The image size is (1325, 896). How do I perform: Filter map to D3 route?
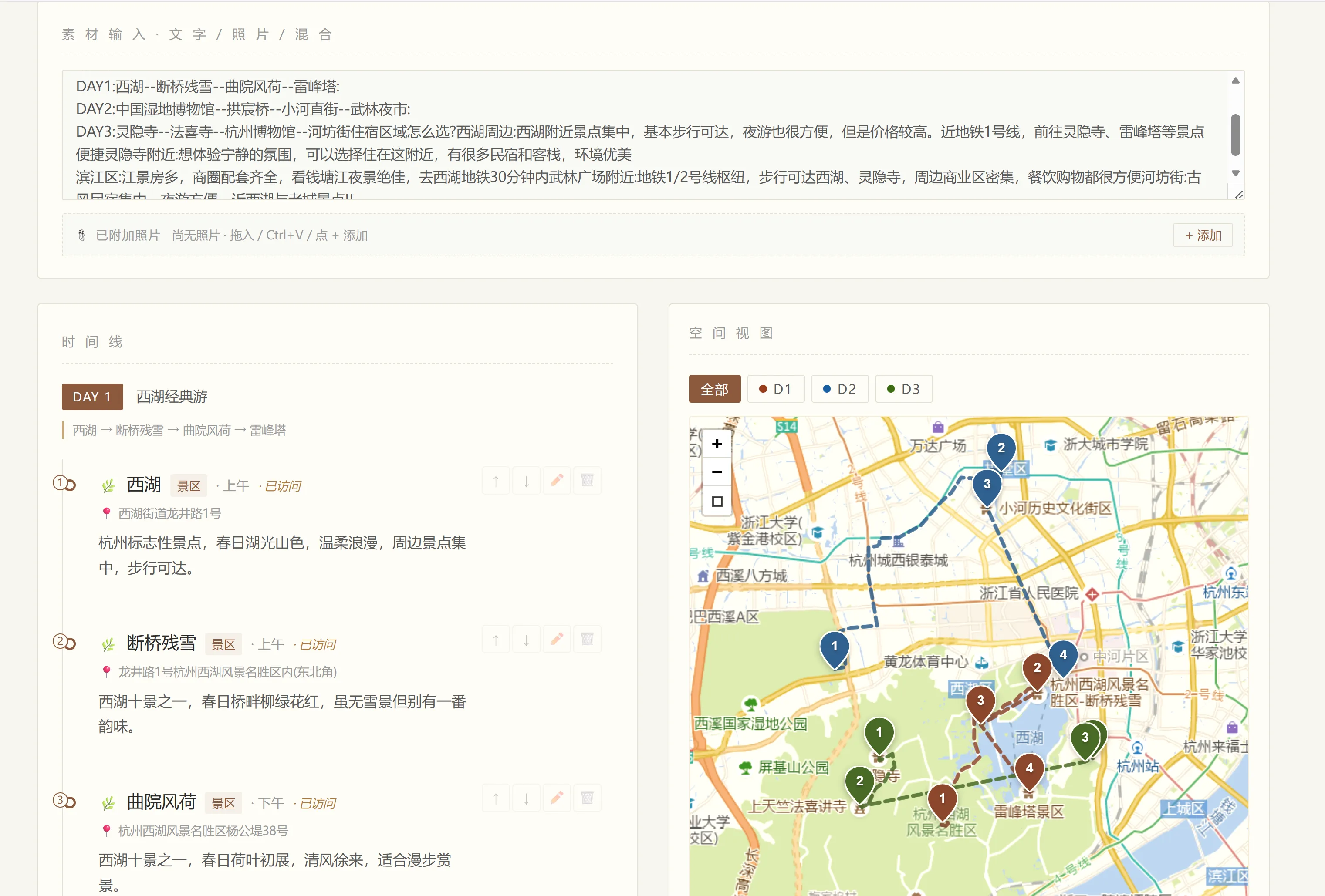point(904,389)
